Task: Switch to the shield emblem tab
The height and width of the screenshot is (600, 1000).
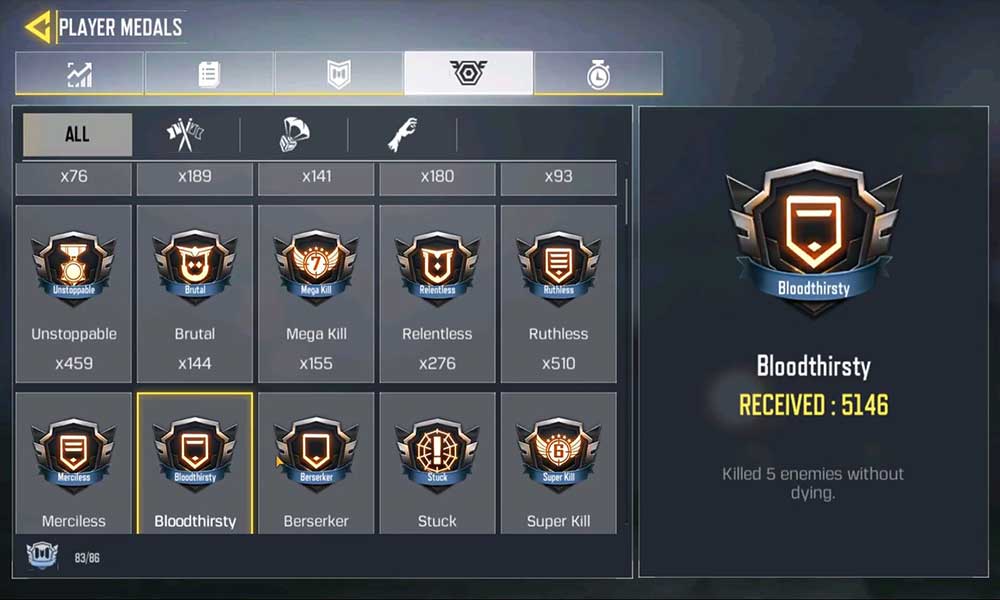Action: 339,74
